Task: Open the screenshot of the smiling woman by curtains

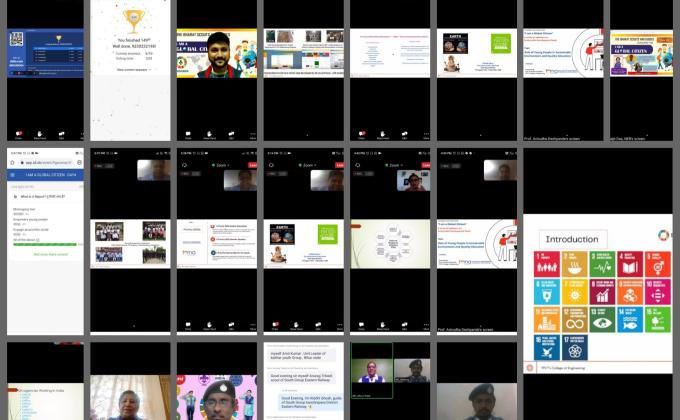Action: point(130,397)
